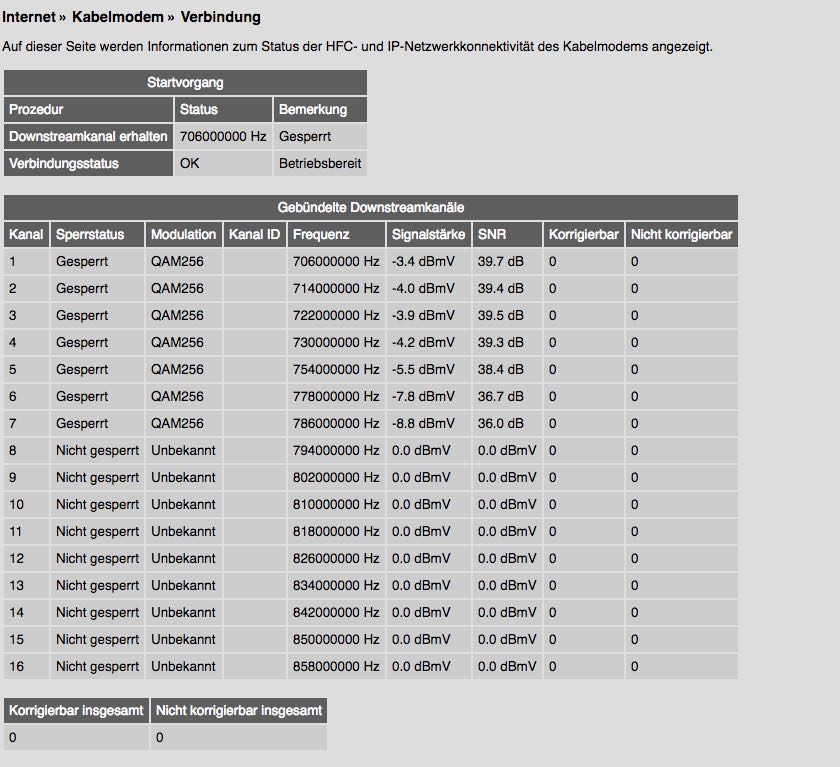
Task: Click the Startvorgang table title
Action: point(185,82)
